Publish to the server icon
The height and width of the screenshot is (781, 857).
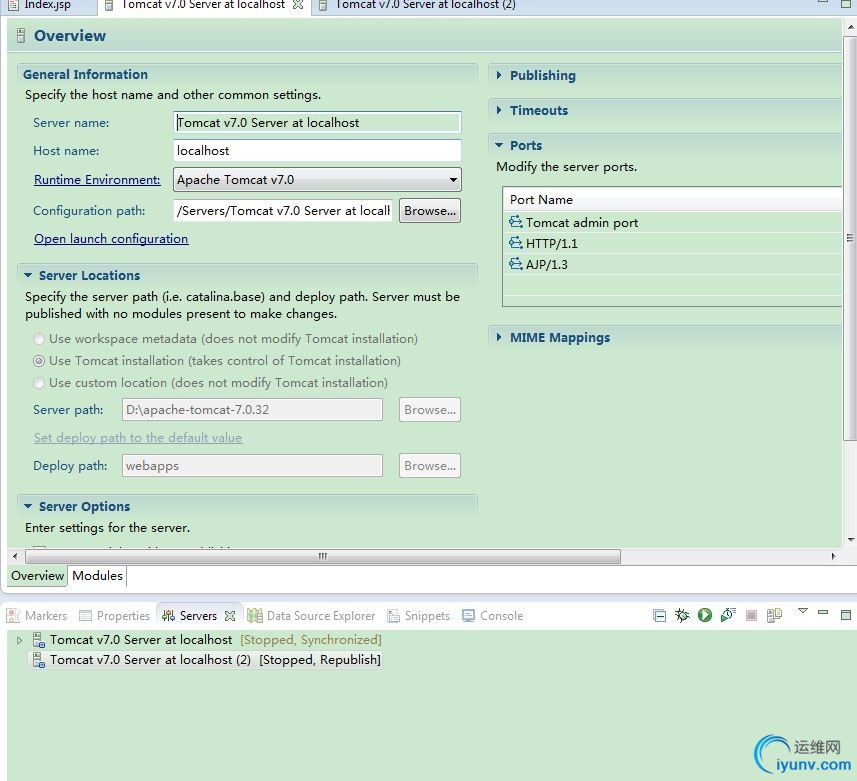coord(774,615)
